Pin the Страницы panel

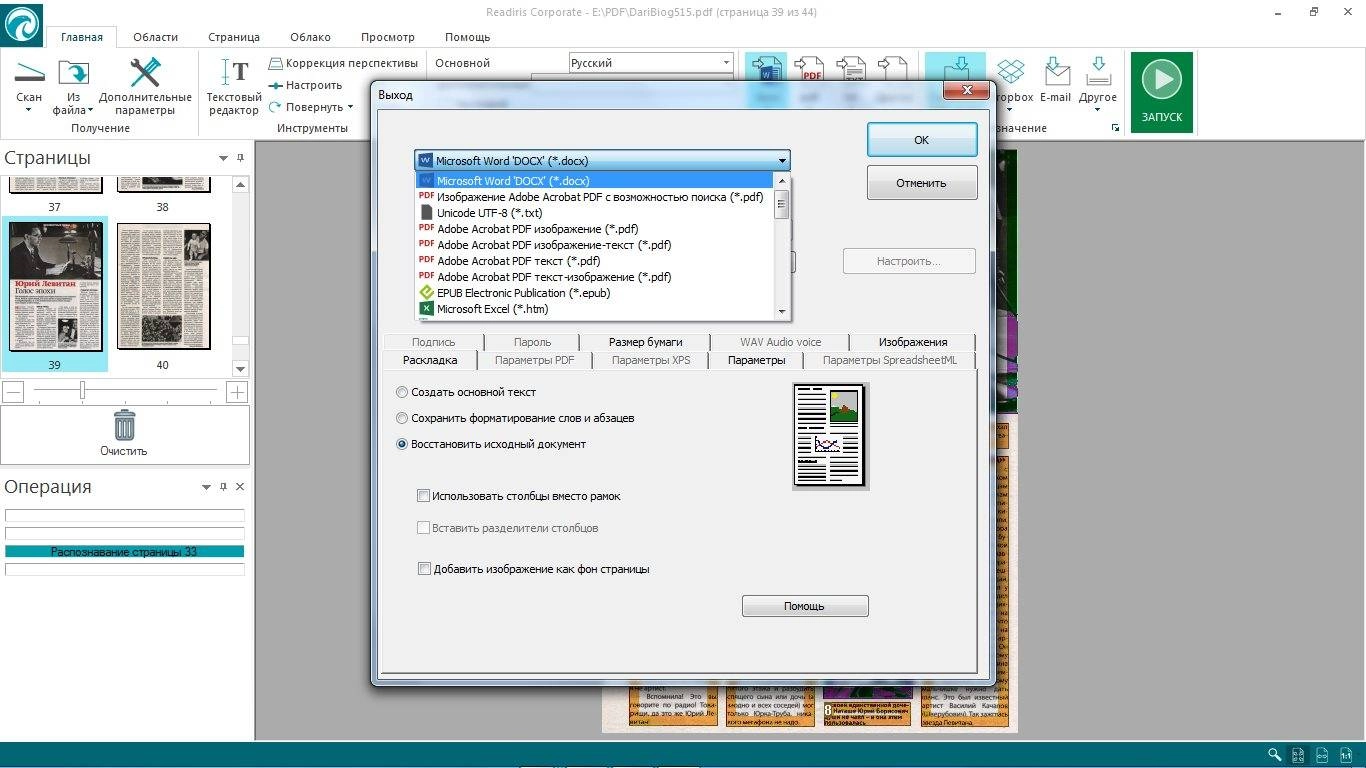(240, 158)
